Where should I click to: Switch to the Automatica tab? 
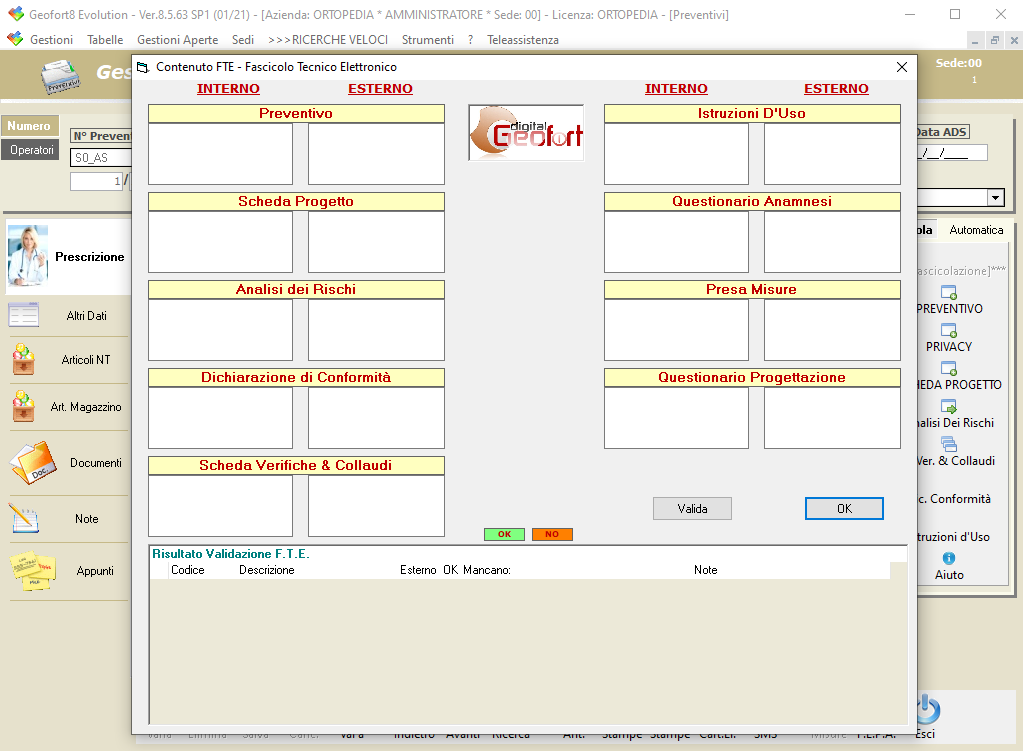tap(976, 230)
